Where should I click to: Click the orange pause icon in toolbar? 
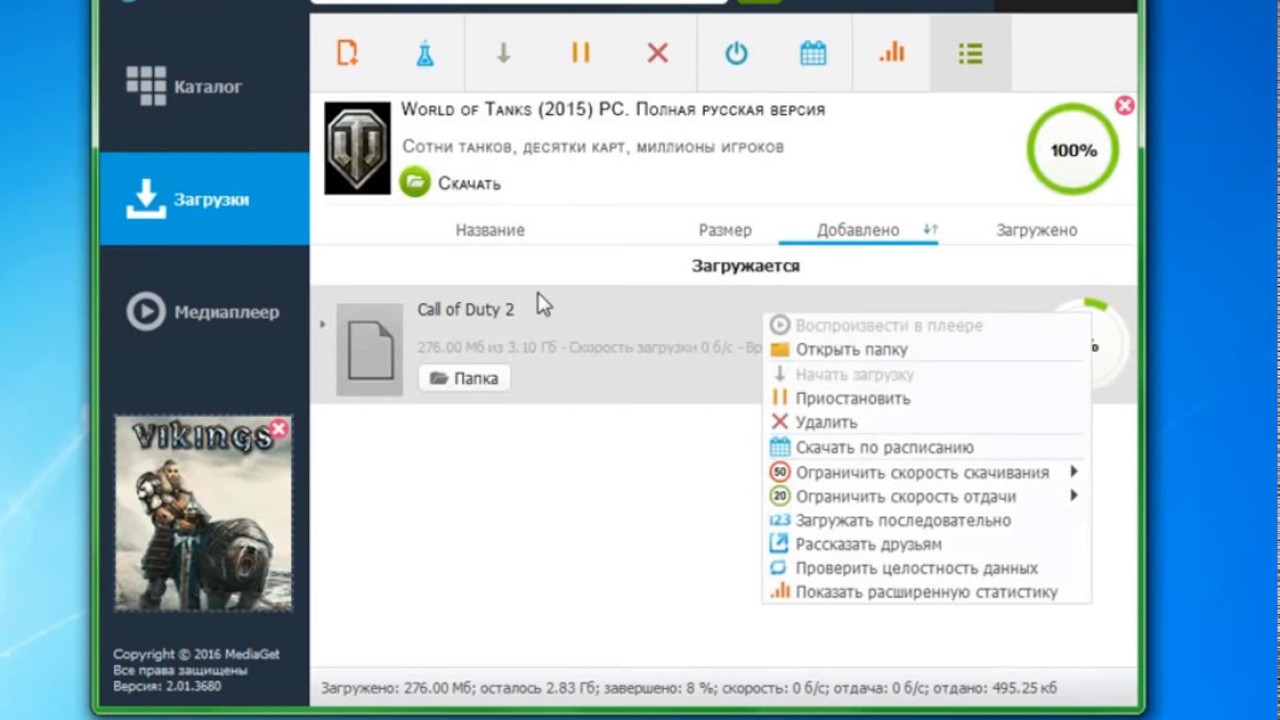(x=581, y=53)
